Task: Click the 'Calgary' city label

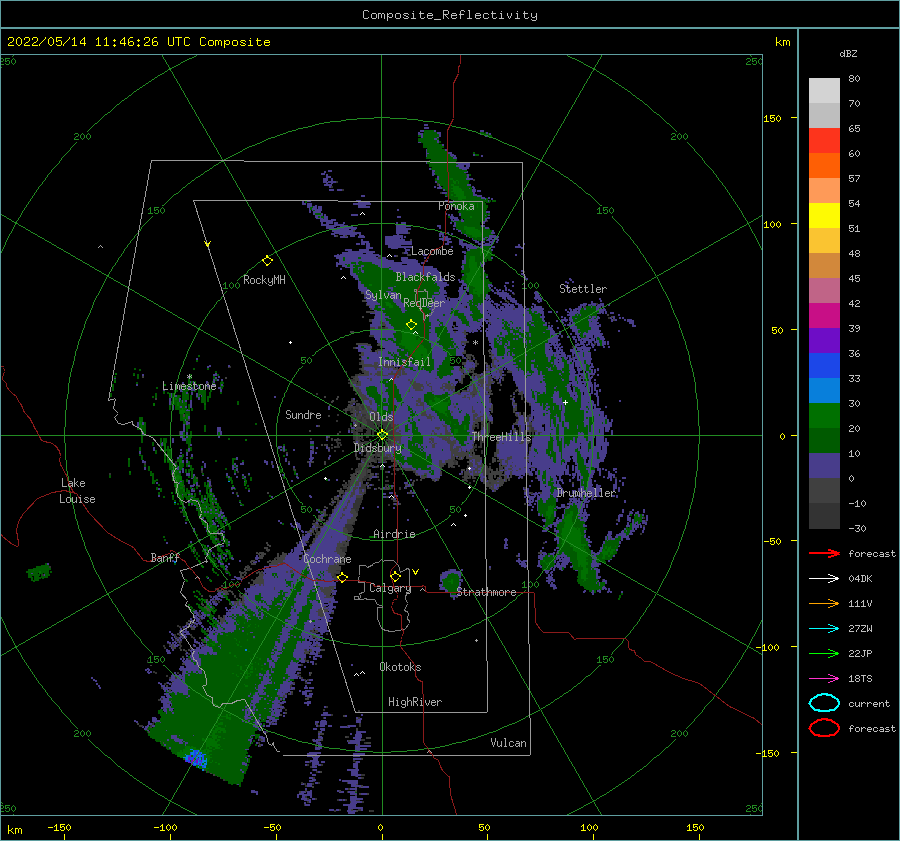Action: point(390,588)
